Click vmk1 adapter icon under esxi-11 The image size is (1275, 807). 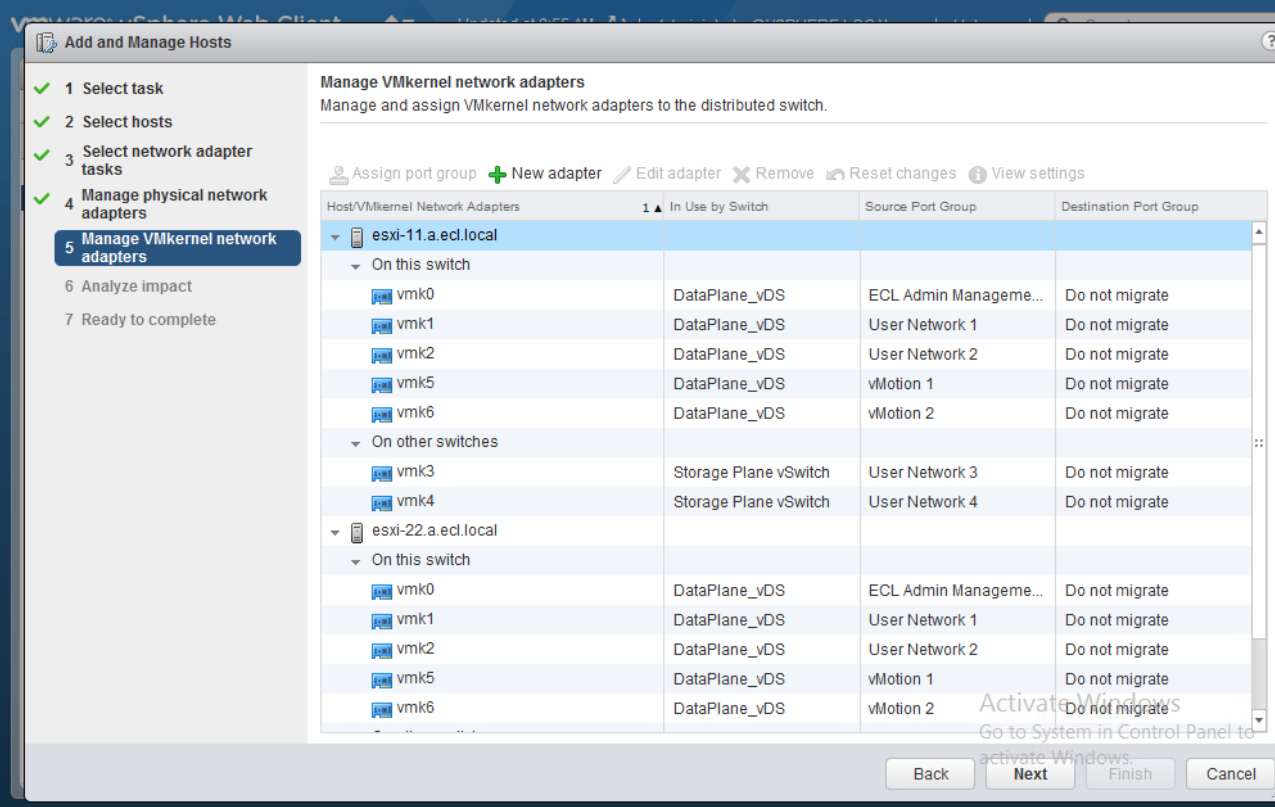[381, 326]
